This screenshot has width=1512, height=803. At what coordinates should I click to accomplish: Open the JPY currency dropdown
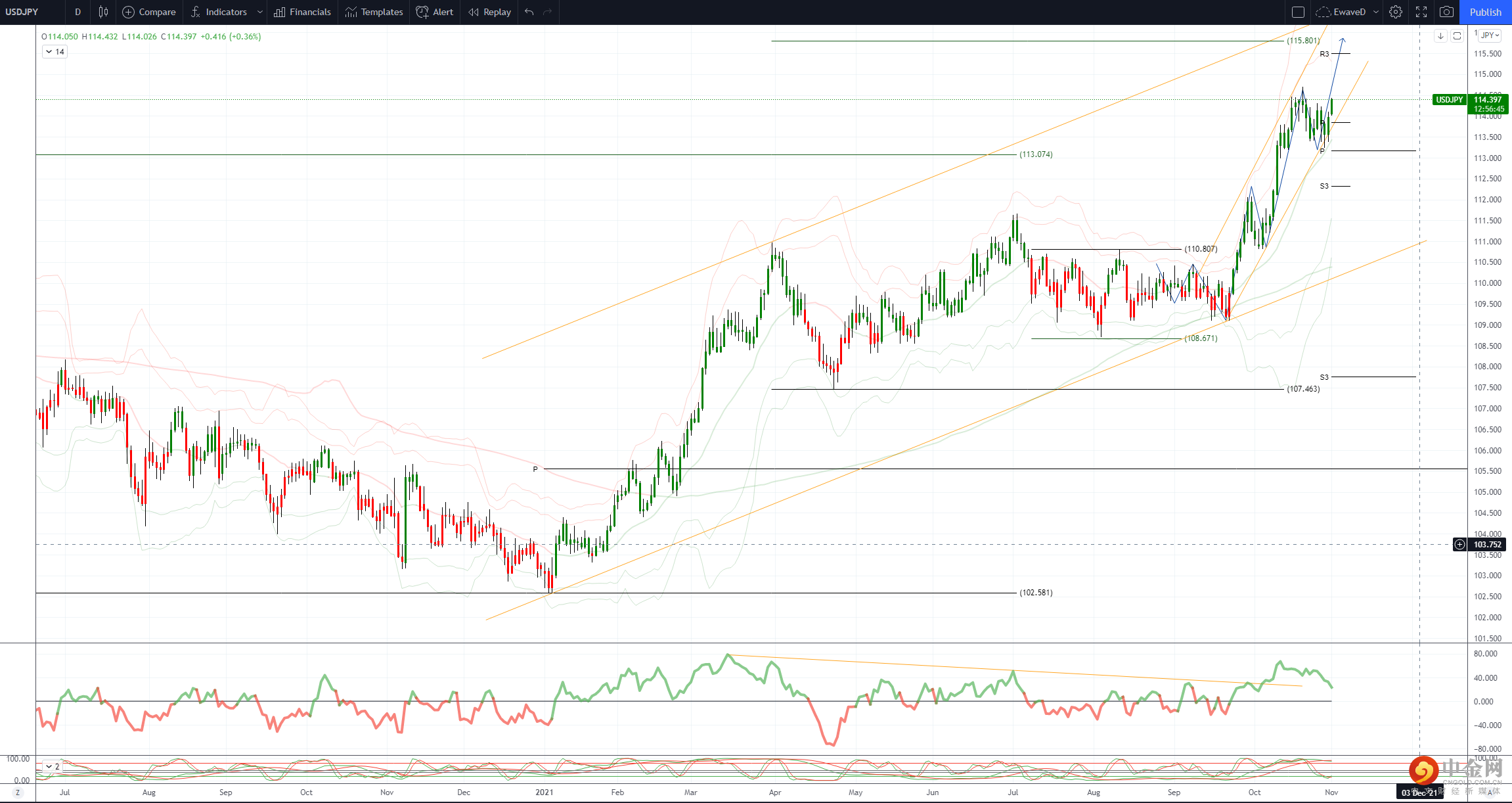[x=1490, y=35]
